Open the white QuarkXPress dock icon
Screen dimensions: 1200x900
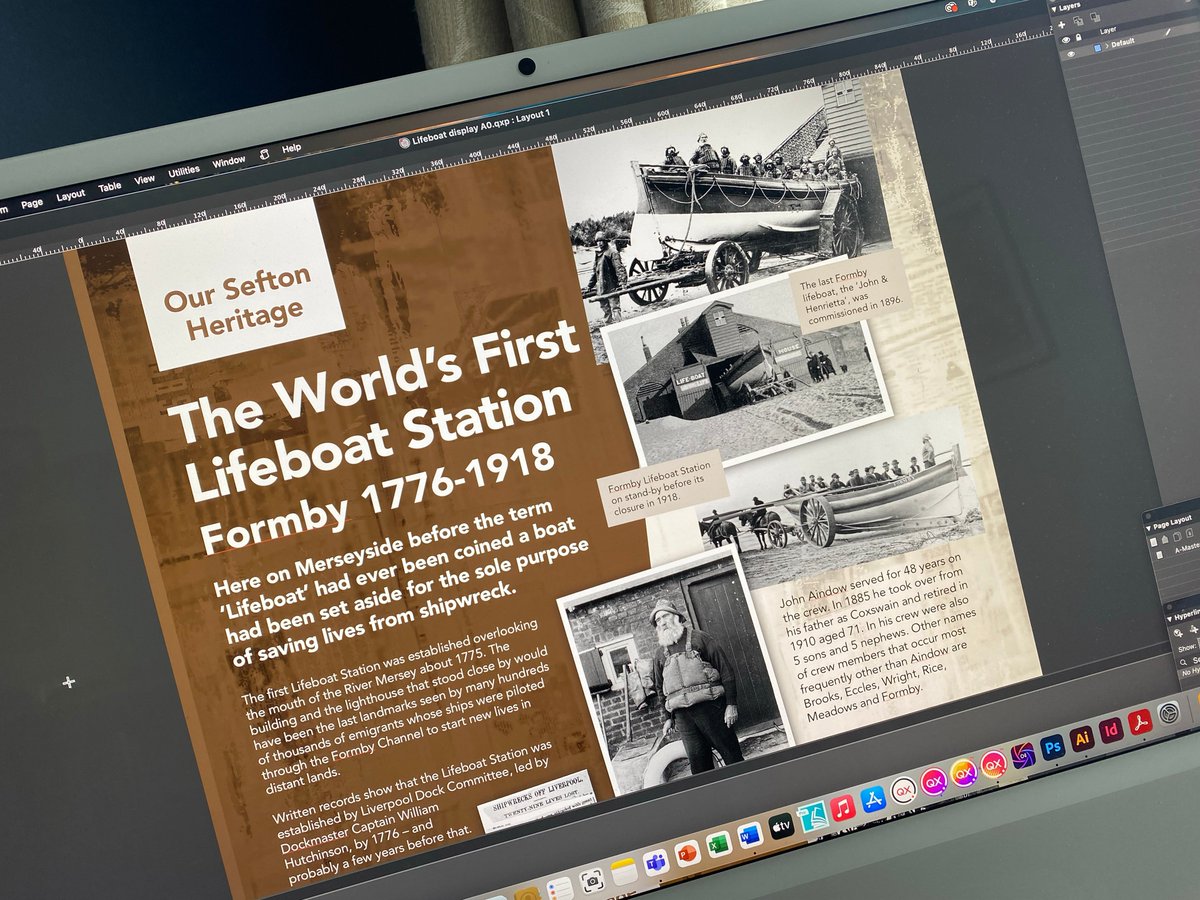coord(903,789)
